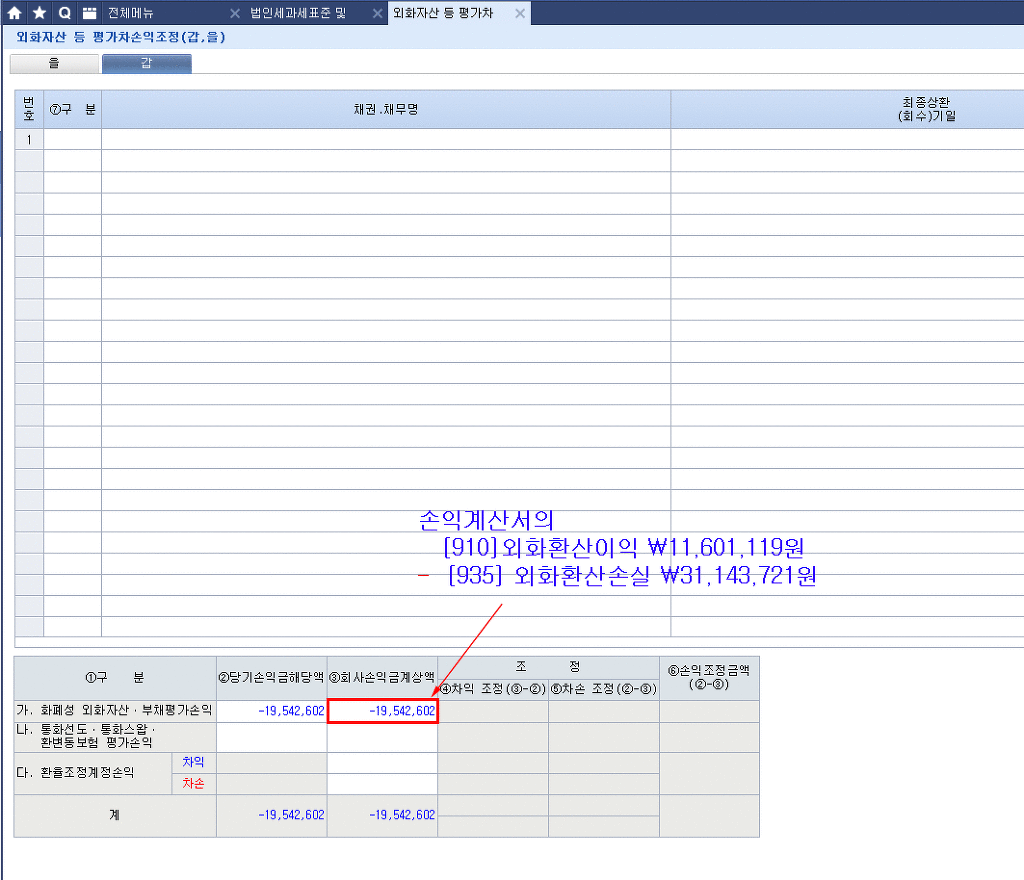Click the ④차익 조정 cell in row 가

click(x=493, y=711)
